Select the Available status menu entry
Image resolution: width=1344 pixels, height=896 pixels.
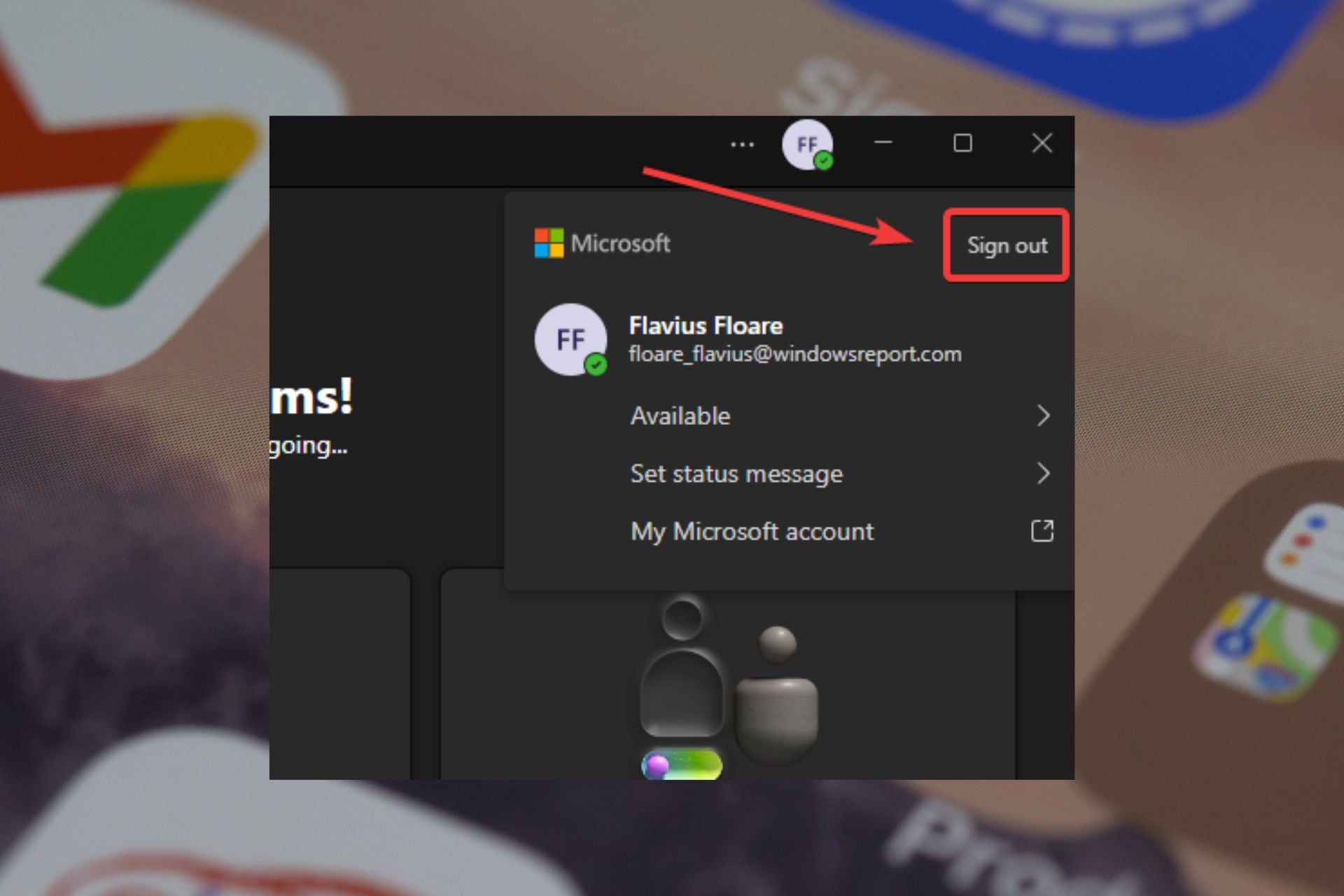click(x=680, y=416)
